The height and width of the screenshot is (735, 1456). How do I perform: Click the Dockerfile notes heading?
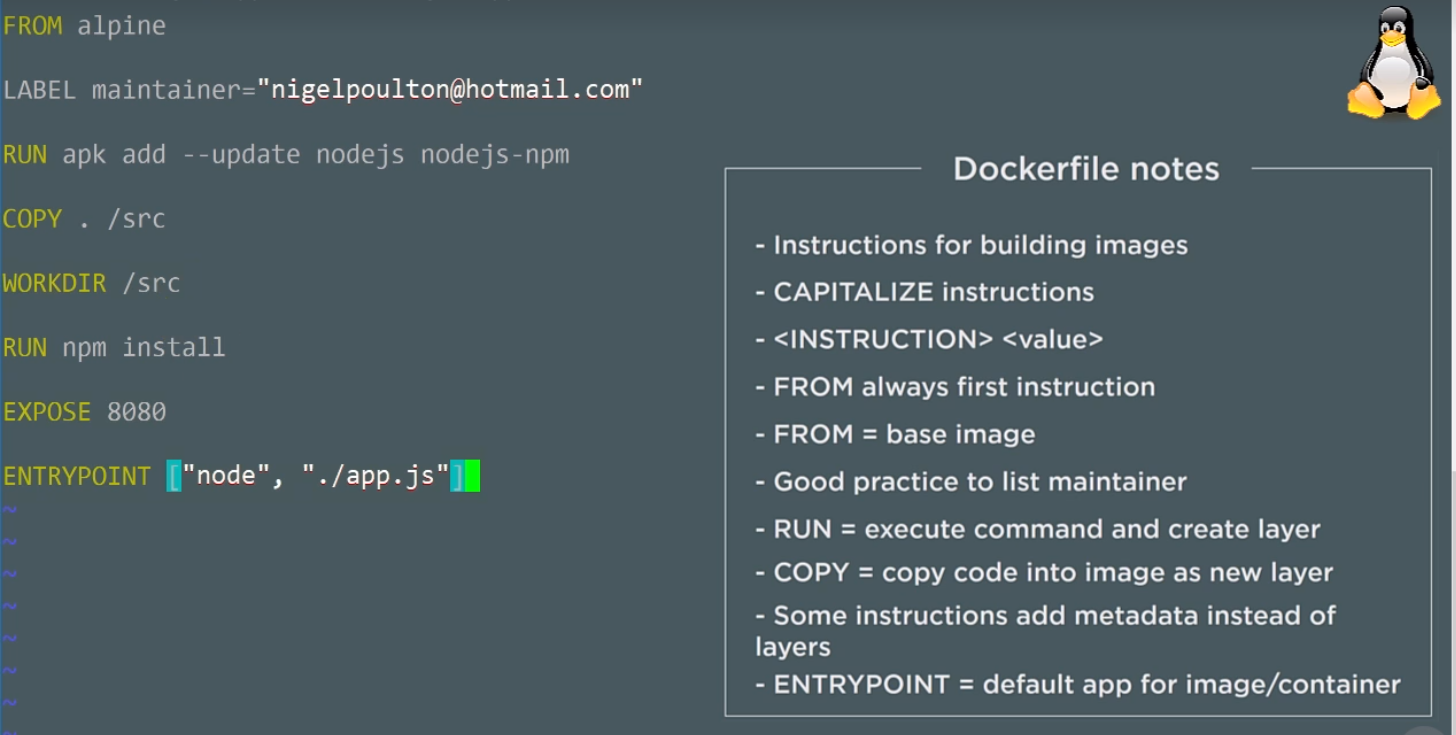pos(1086,169)
